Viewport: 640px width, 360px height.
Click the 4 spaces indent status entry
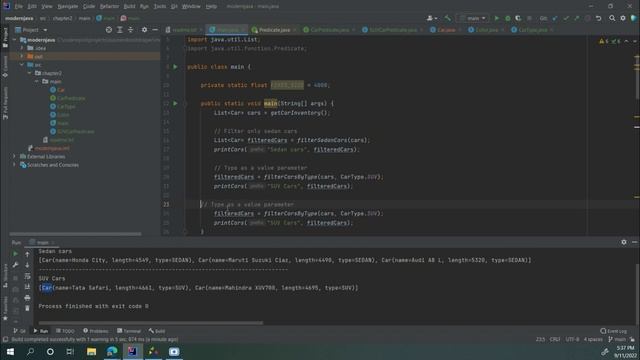[x=593, y=339]
